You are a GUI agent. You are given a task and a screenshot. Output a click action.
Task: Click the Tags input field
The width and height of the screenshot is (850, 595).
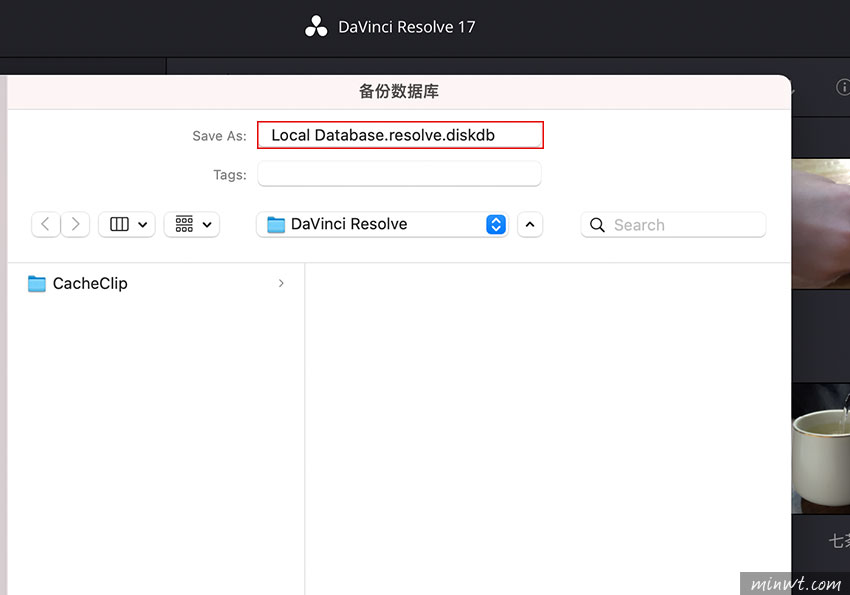point(399,174)
